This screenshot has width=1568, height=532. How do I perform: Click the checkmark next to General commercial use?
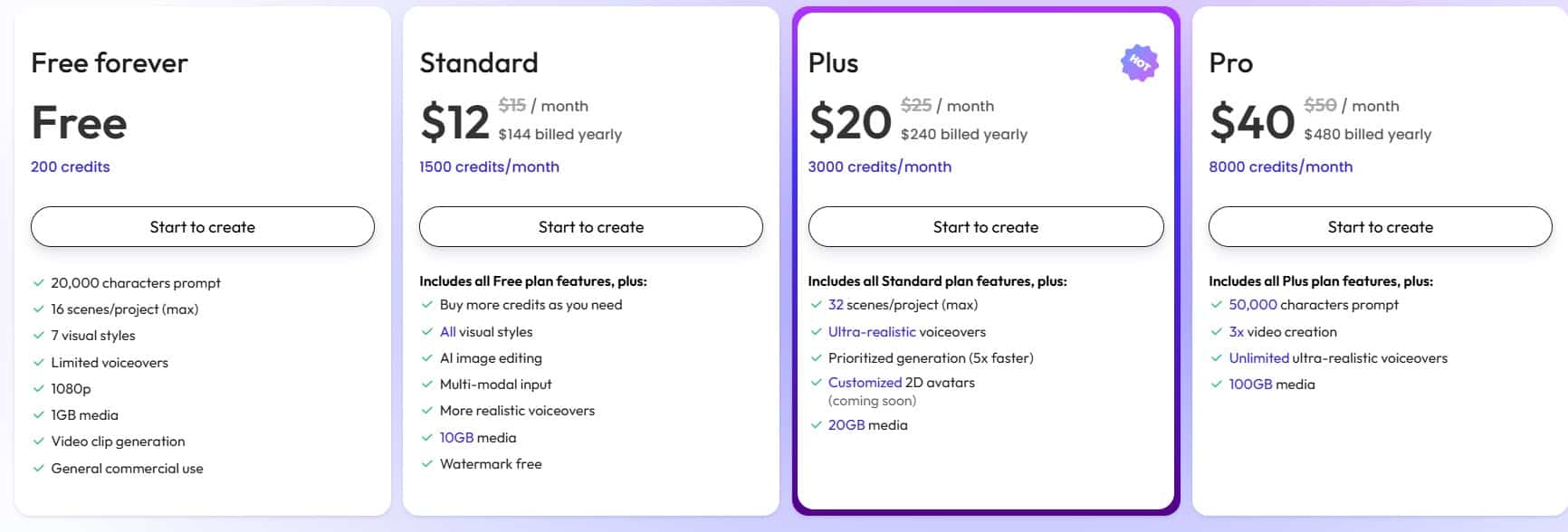[38, 468]
